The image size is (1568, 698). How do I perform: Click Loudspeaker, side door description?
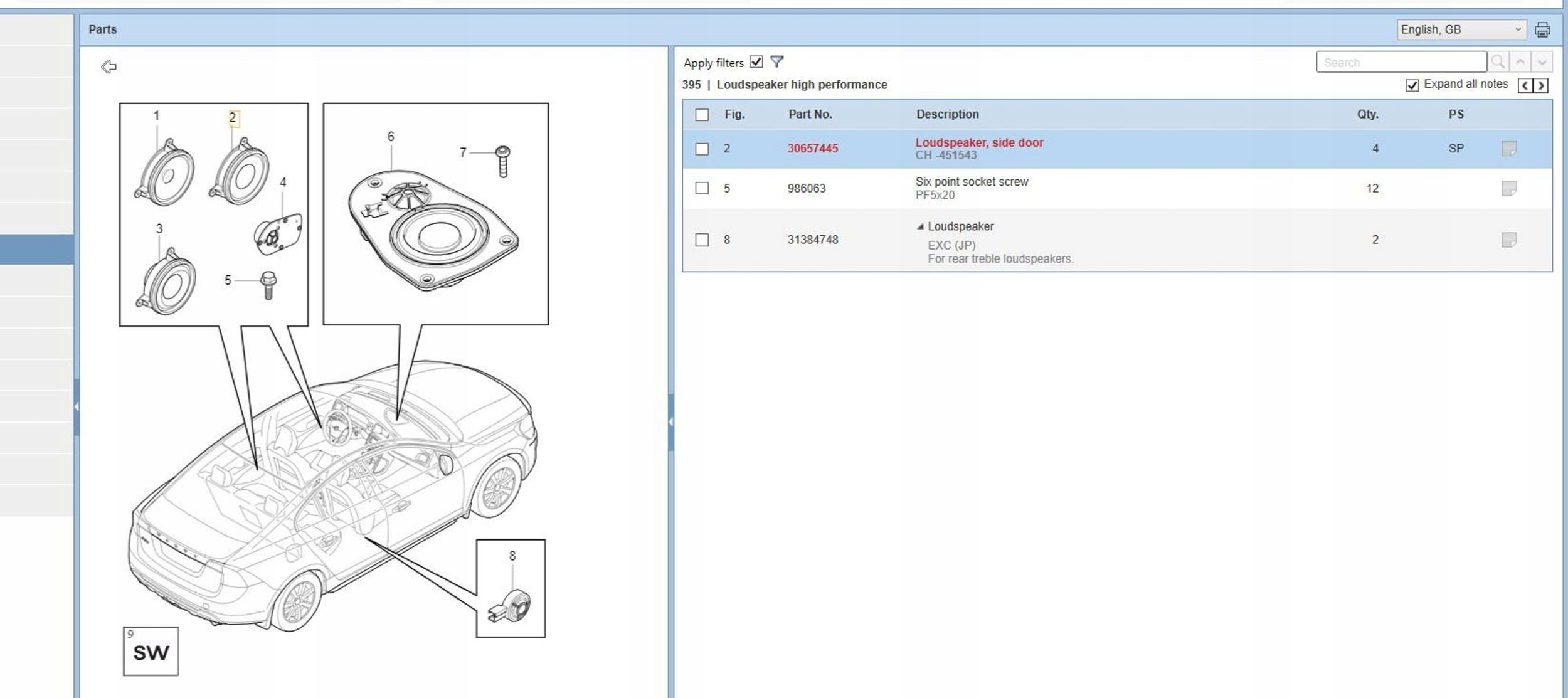pos(978,142)
